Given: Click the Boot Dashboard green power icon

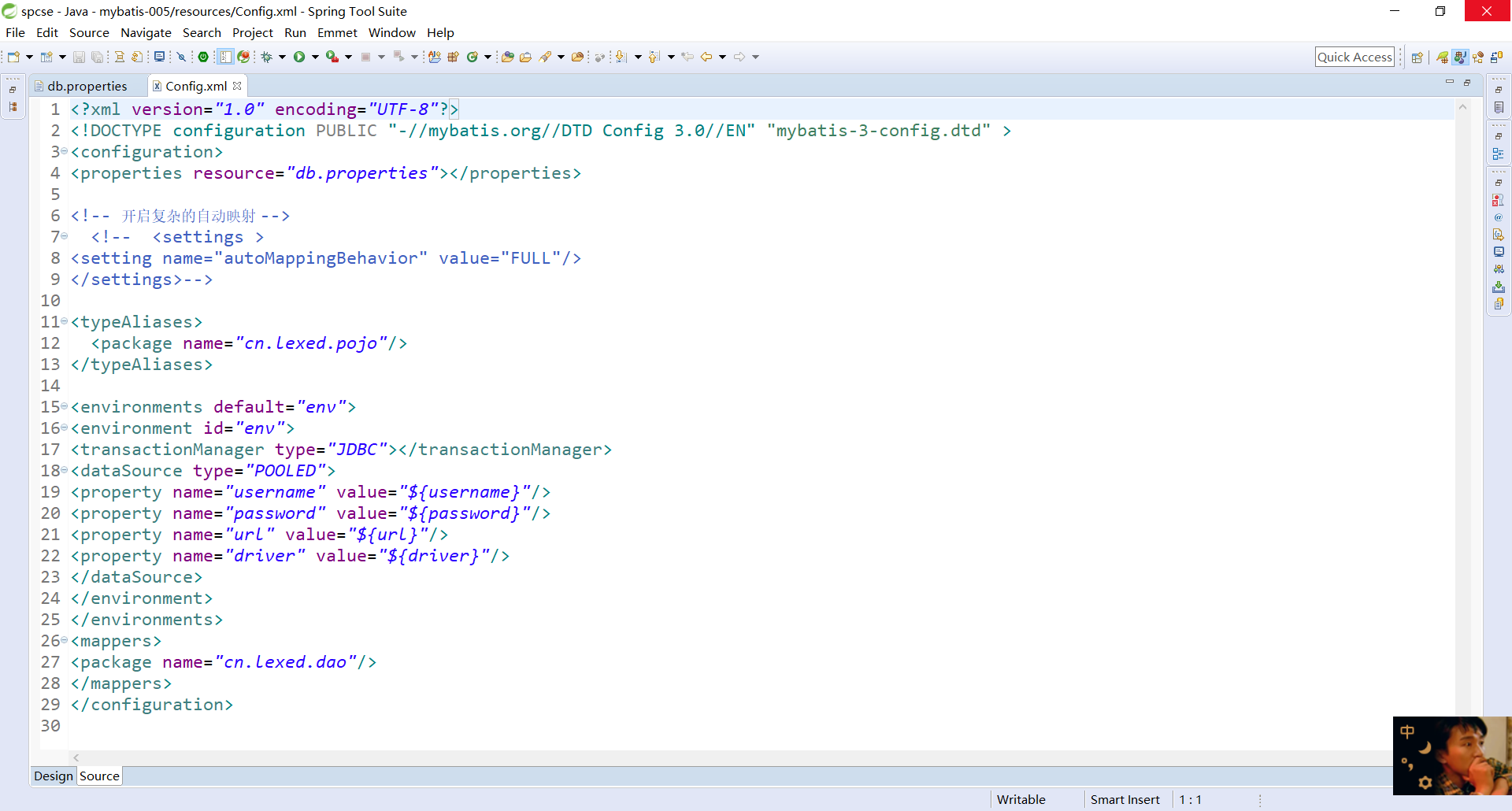Looking at the screenshot, I should coord(203,57).
